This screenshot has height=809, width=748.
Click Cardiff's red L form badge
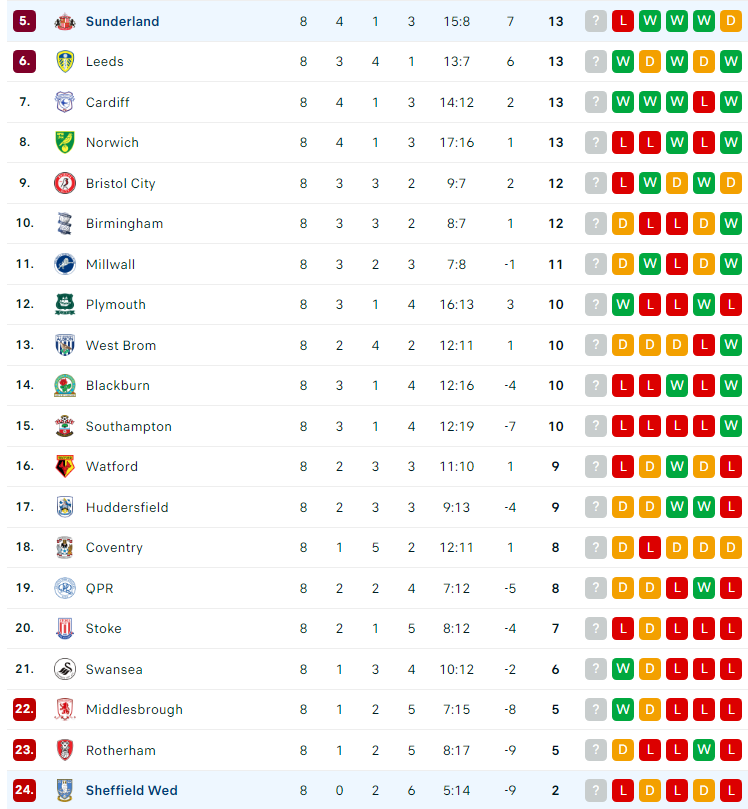click(704, 102)
